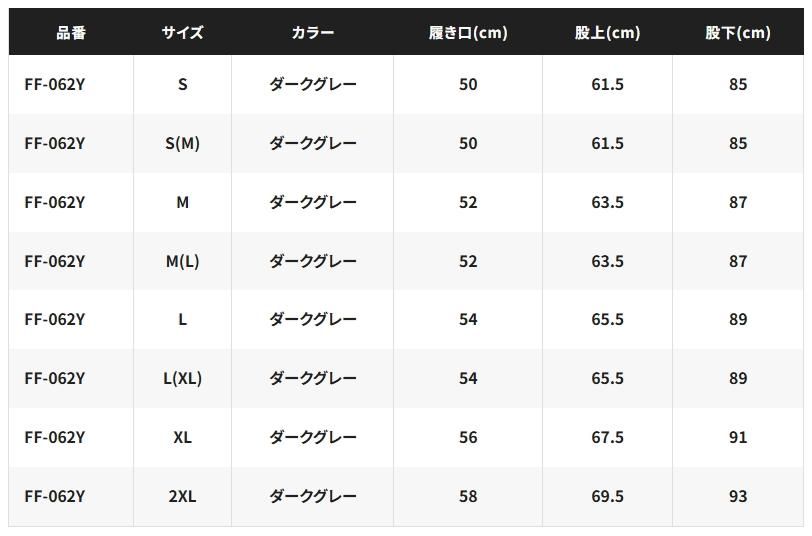812x536 pixels.
Task: Click the 91 inseam value
Action: [738, 438]
